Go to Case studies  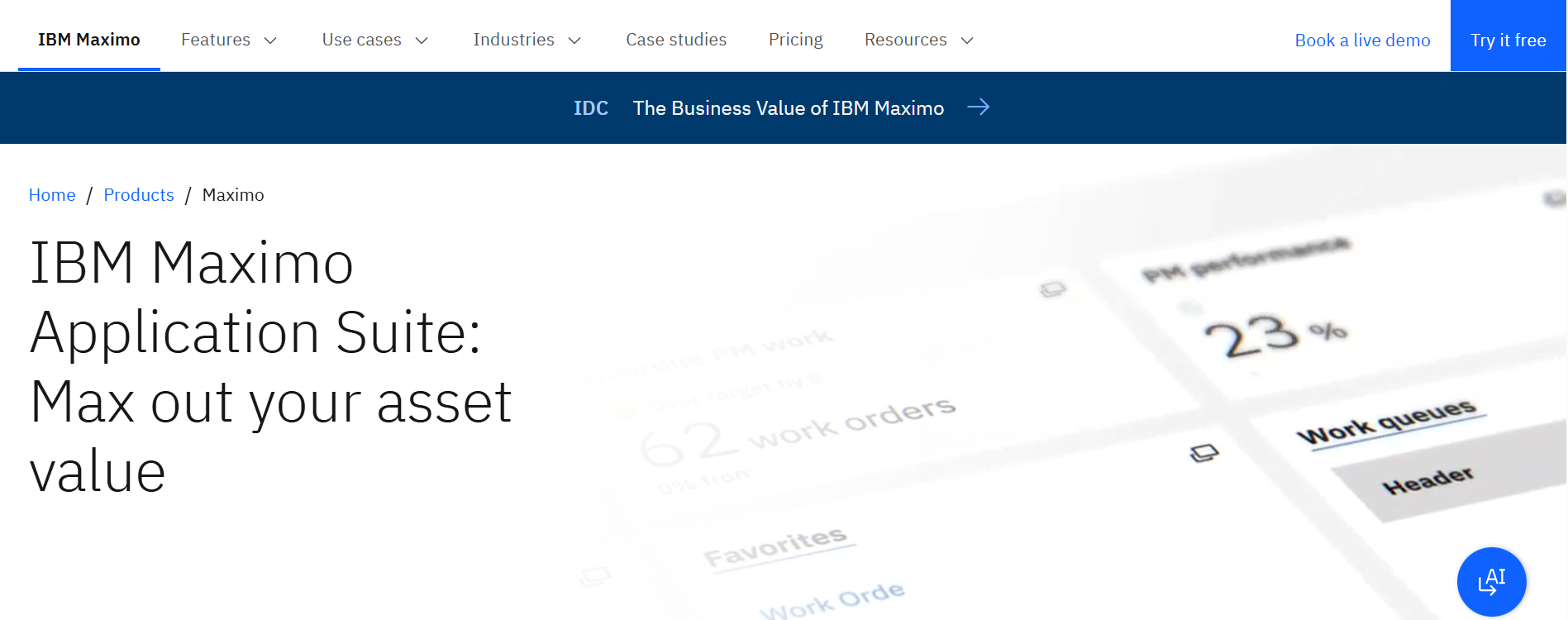pos(676,40)
